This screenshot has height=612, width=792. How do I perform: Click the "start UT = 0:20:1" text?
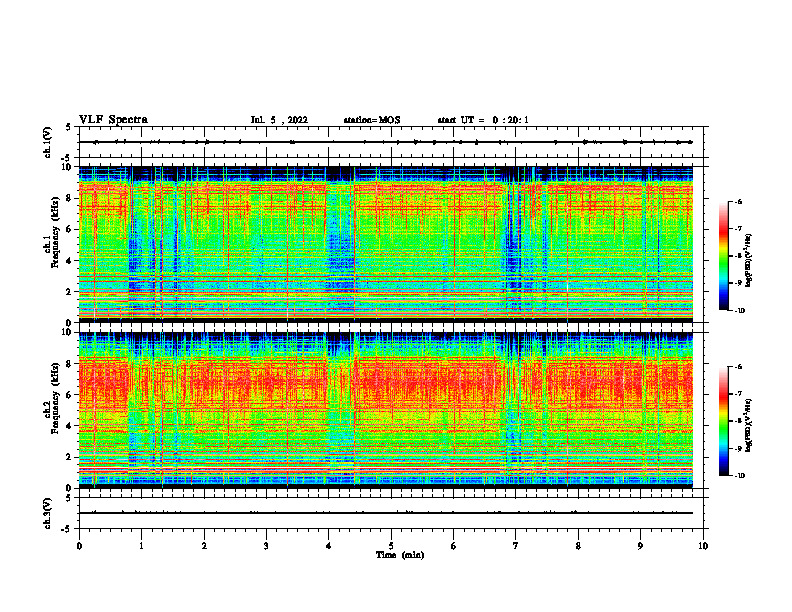coord(483,120)
